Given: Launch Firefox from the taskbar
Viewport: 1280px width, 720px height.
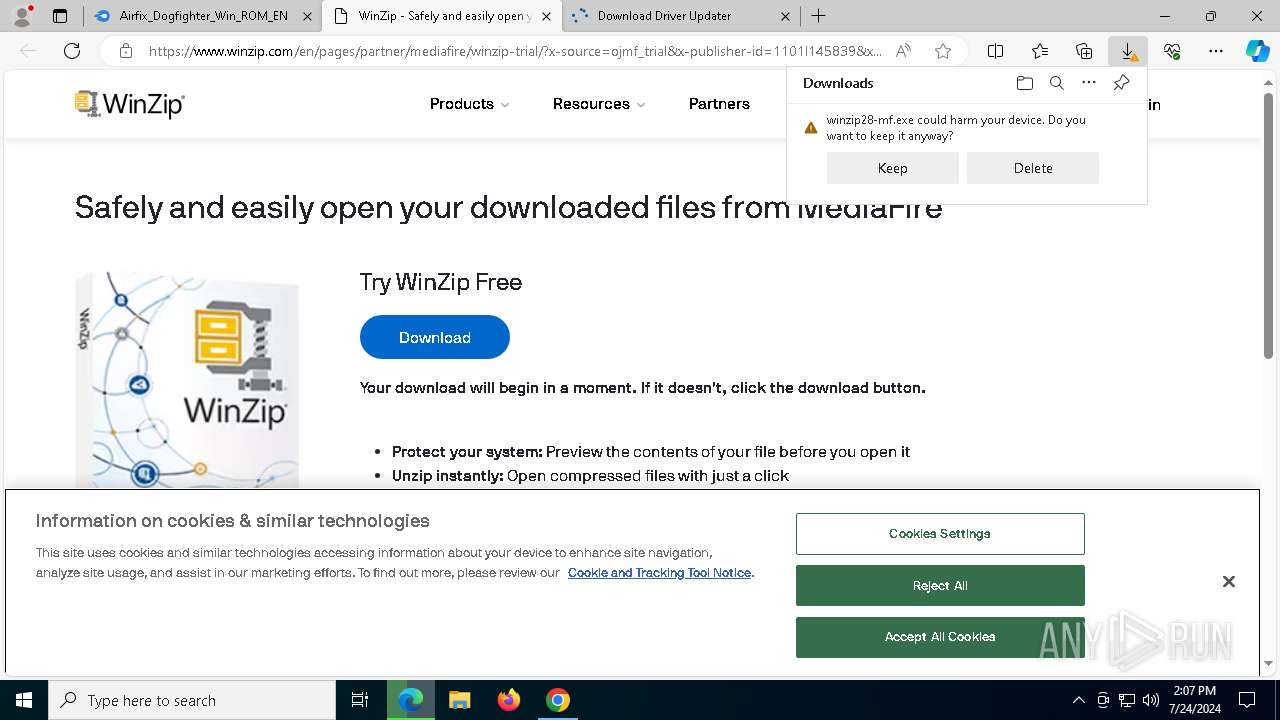Looking at the screenshot, I should pyautogui.click(x=509, y=700).
